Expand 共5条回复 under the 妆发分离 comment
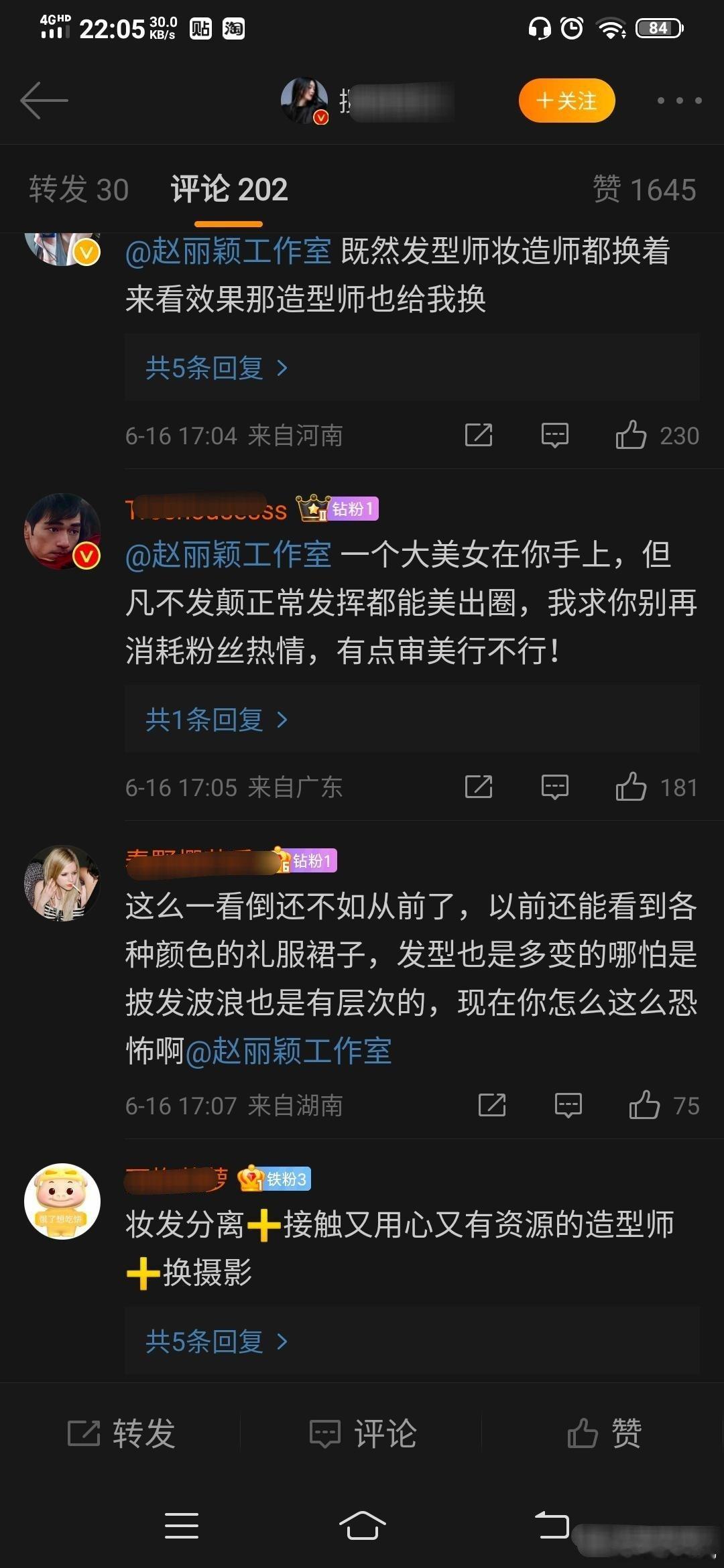Screen dimensions: 724x1568 (217, 1342)
